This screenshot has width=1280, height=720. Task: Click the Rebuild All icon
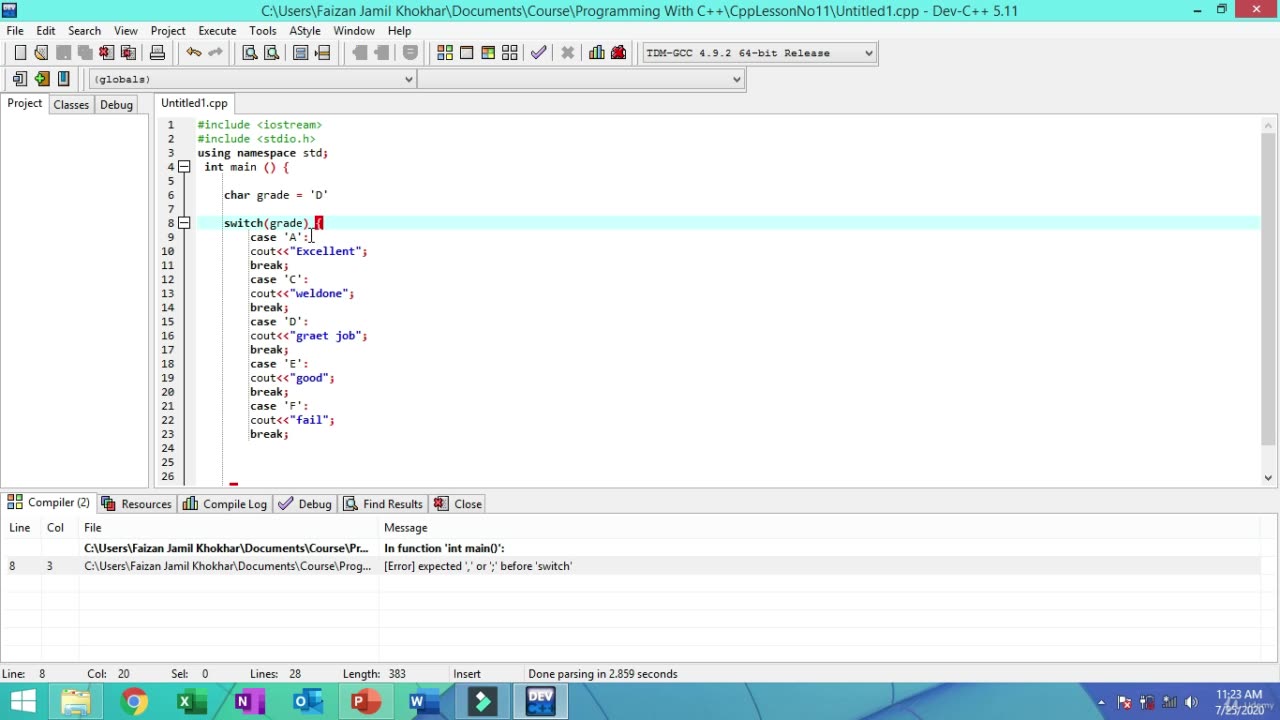[510, 53]
